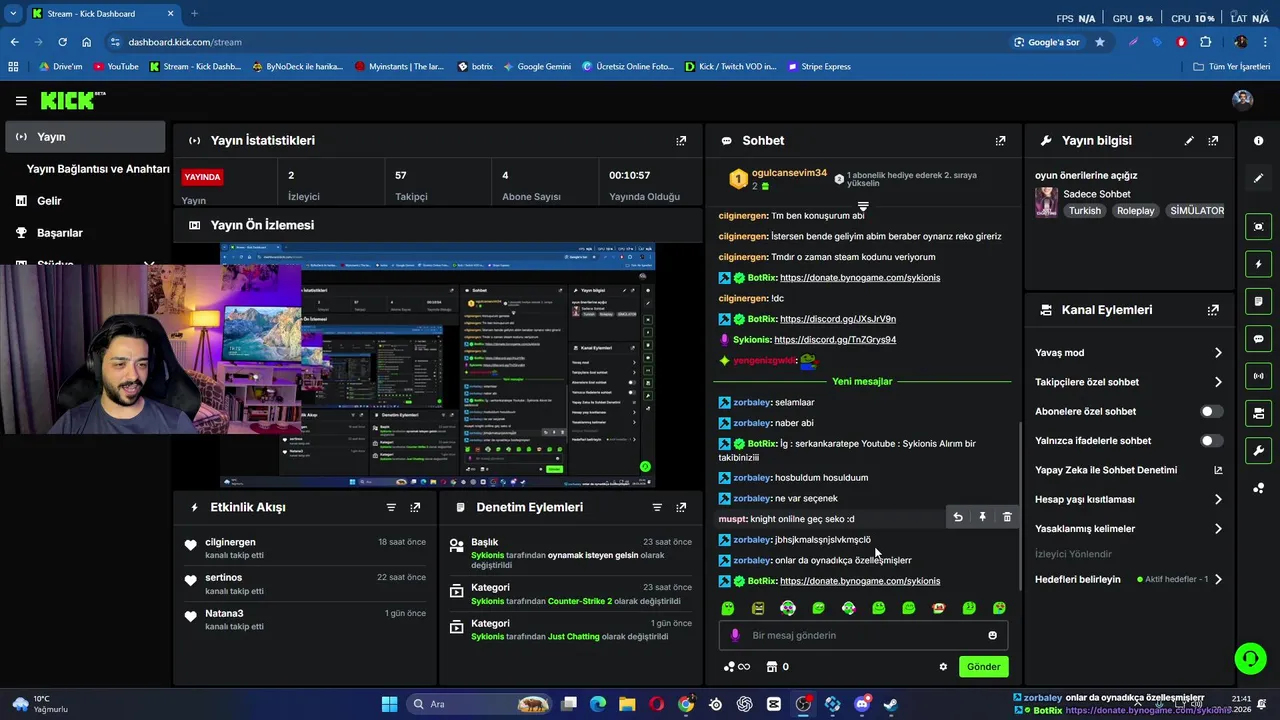Open Gelir in left navigation
This screenshot has height=720, width=1280.
50,201
